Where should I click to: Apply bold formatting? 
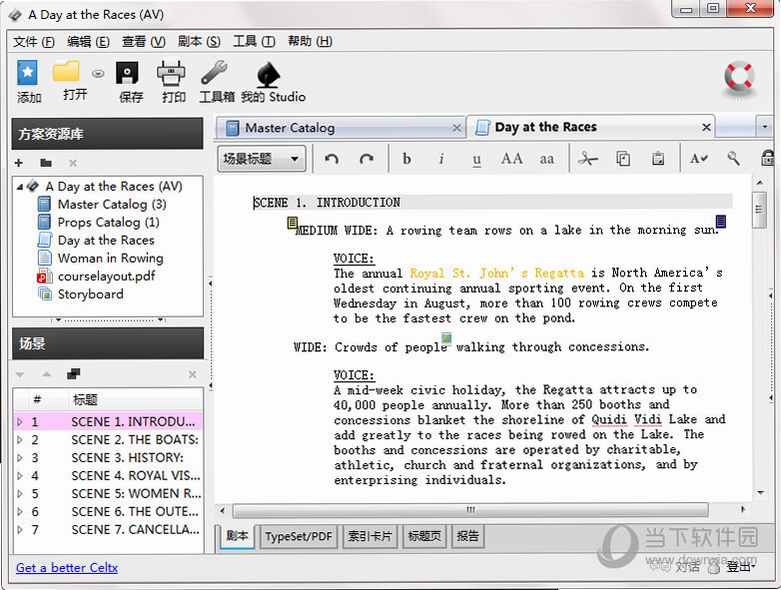[407, 159]
